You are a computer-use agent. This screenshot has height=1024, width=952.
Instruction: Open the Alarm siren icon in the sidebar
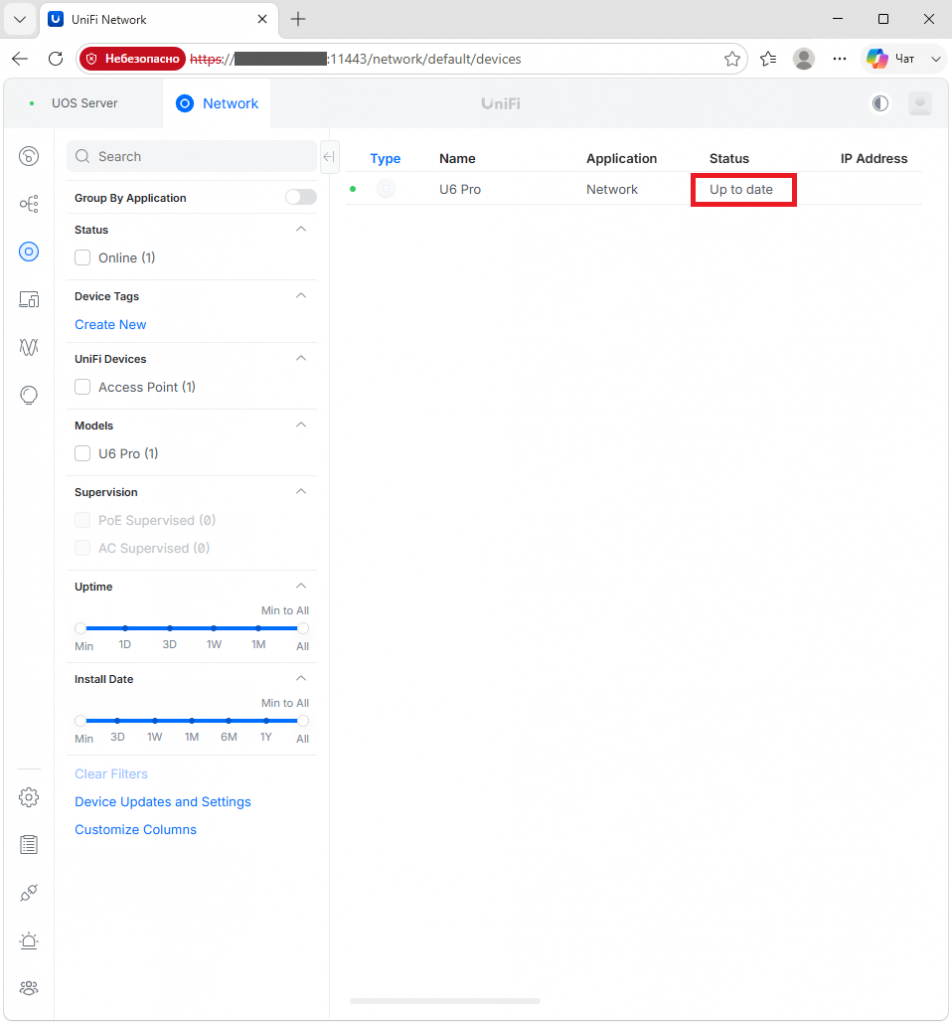(x=29, y=940)
